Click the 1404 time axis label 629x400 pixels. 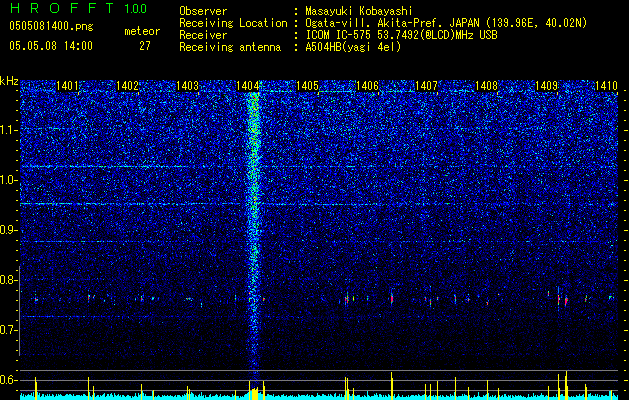tap(248, 85)
